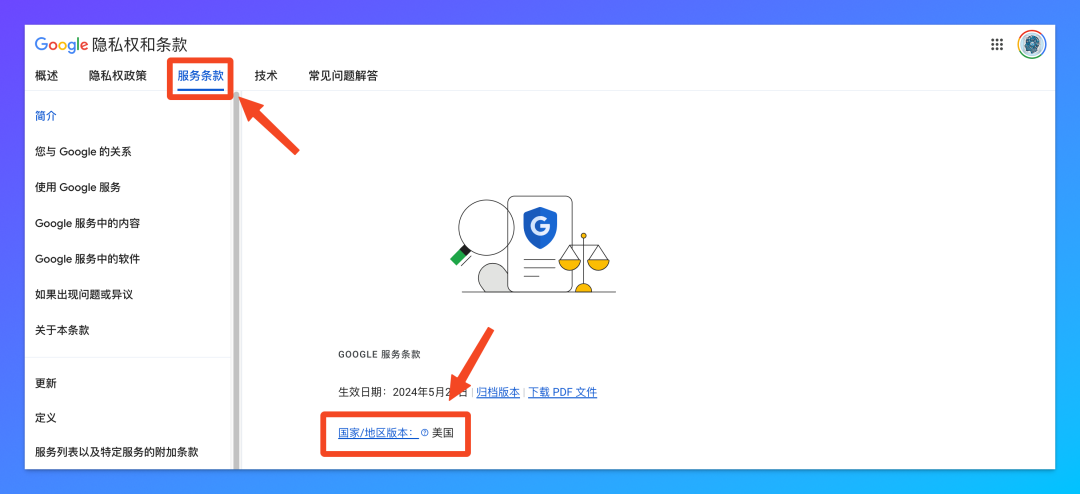Open the Google apps grid icon
This screenshot has width=1080, height=494.
tap(997, 45)
